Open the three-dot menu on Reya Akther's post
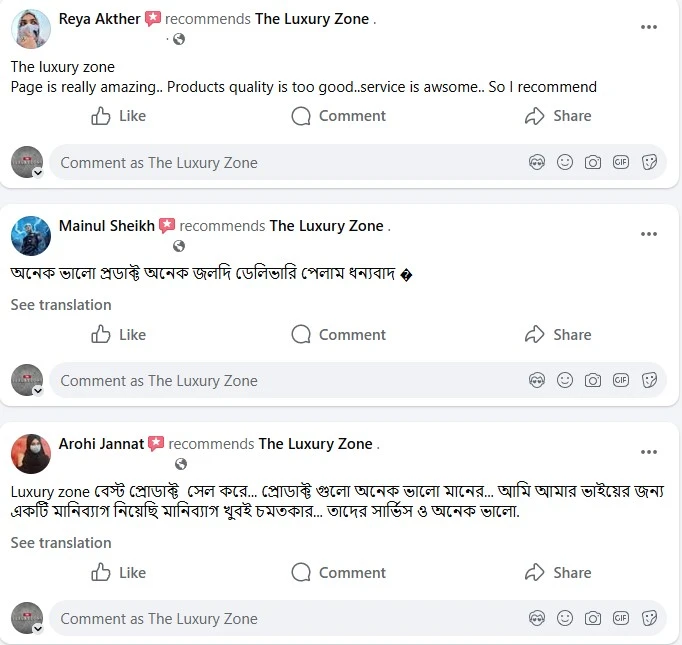 (649, 26)
